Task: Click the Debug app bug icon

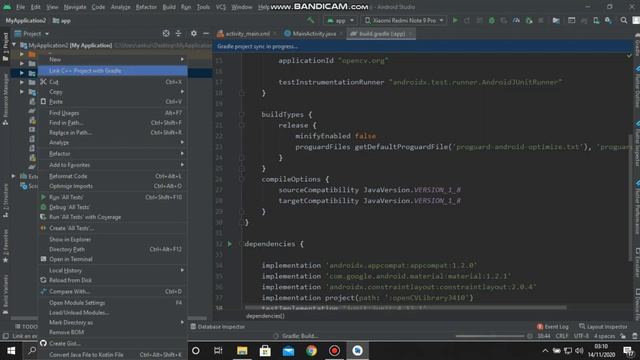Action: coord(491,20)
